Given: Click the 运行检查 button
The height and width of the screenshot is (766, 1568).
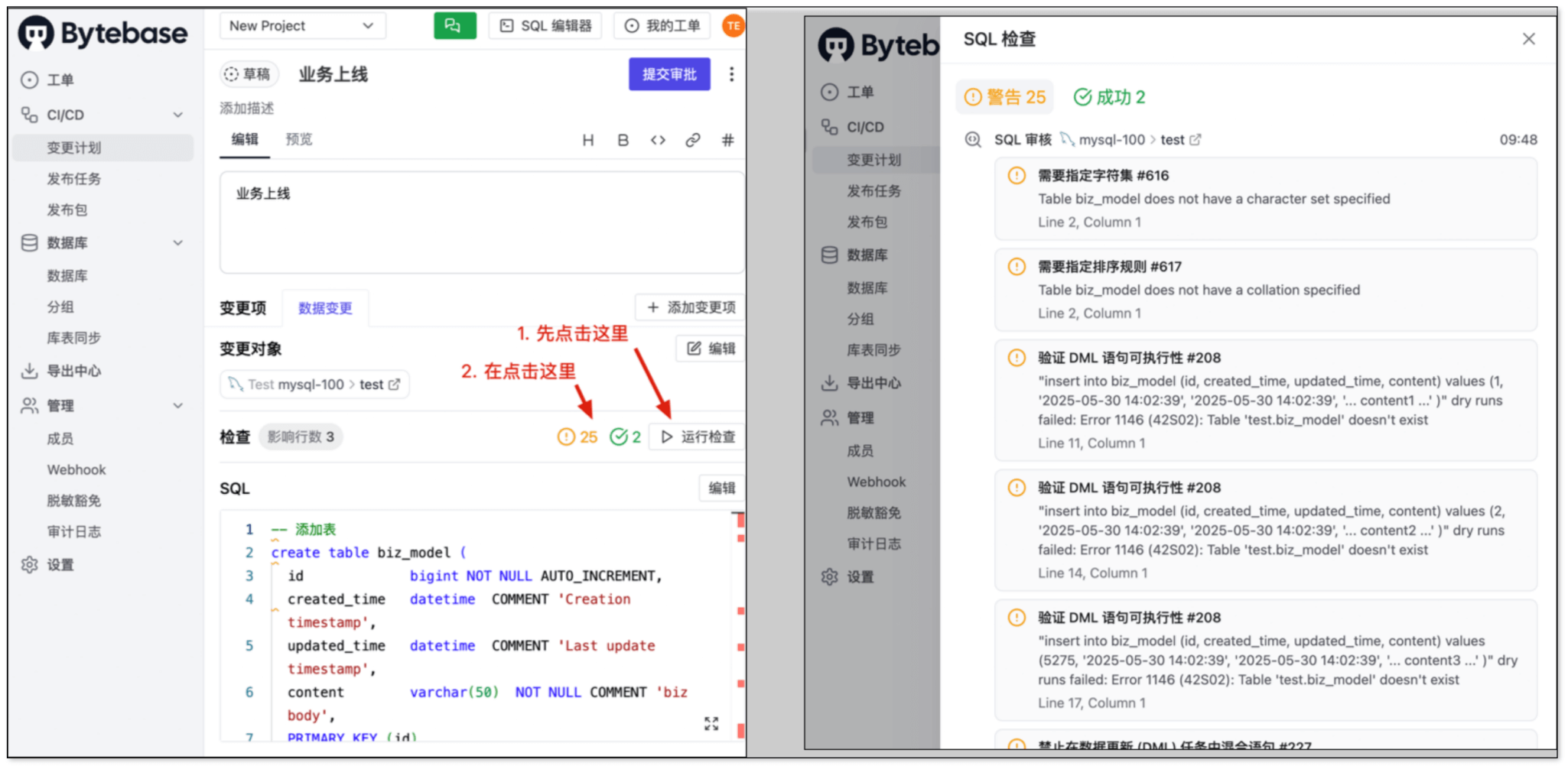Looking at the screenshot, I should click(x=698, y=437).
